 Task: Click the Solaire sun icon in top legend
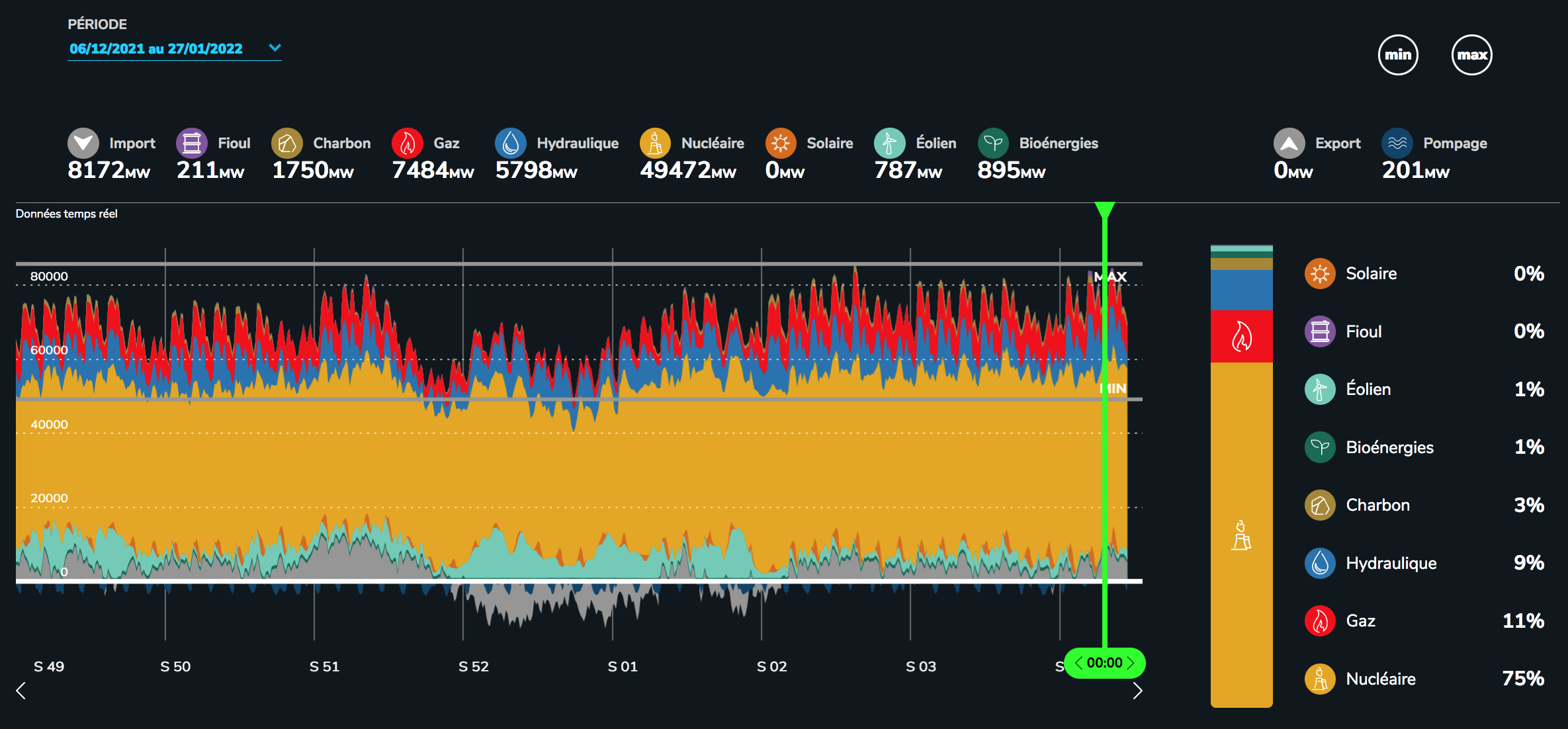(781, 143)
